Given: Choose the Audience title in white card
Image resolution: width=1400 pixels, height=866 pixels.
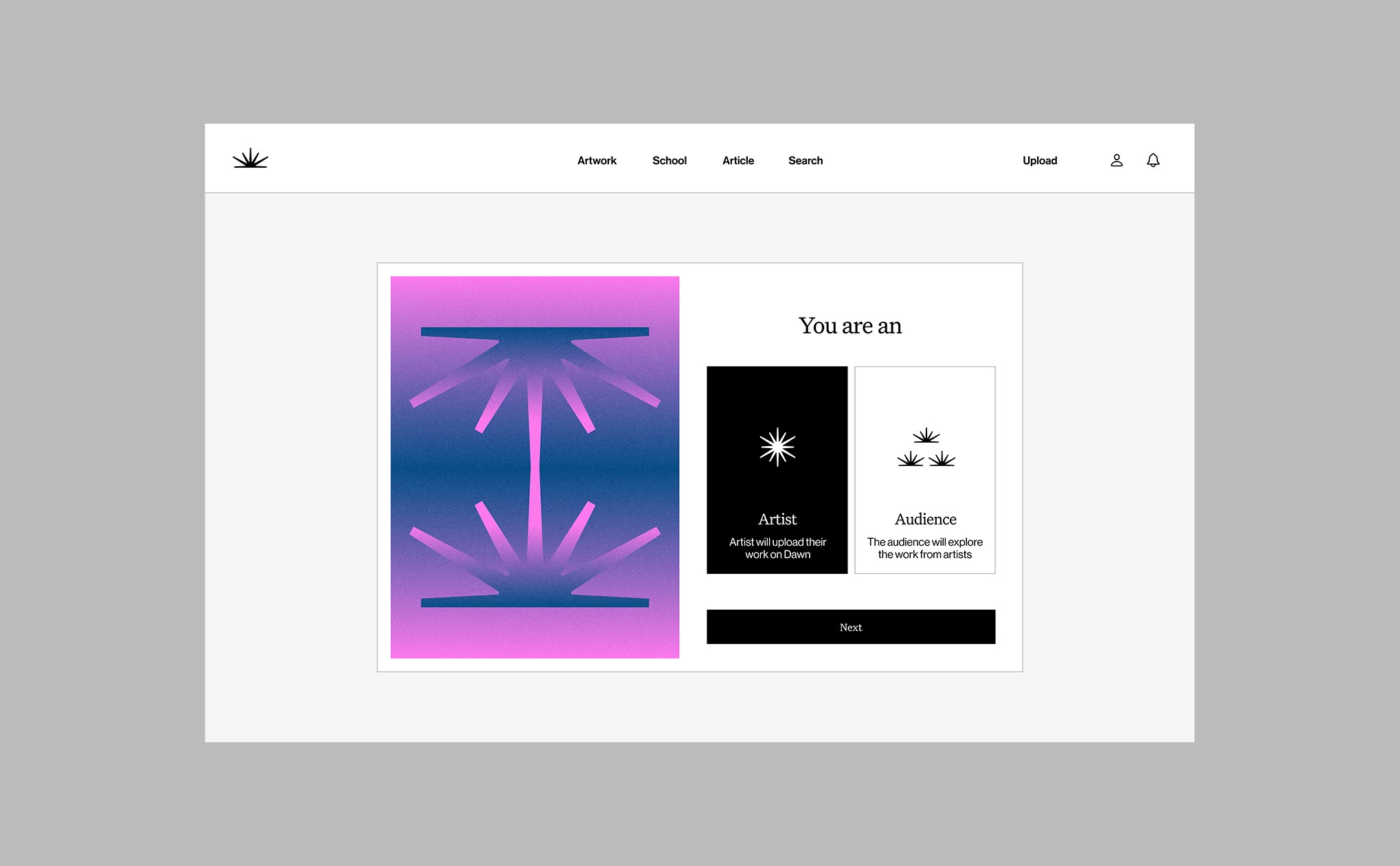Looking at the screenshot, I should [x=925, y=519].
